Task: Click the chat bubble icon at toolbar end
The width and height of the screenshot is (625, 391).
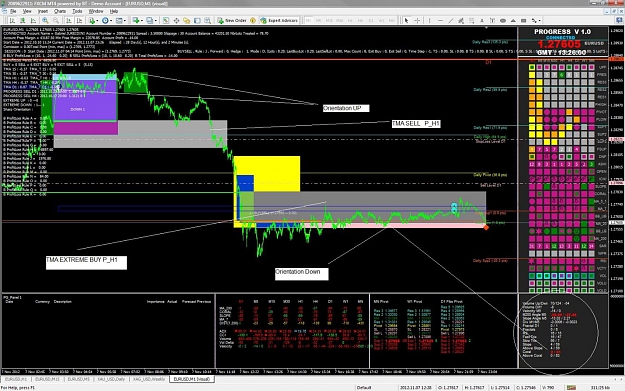Action: pos(619,20)
